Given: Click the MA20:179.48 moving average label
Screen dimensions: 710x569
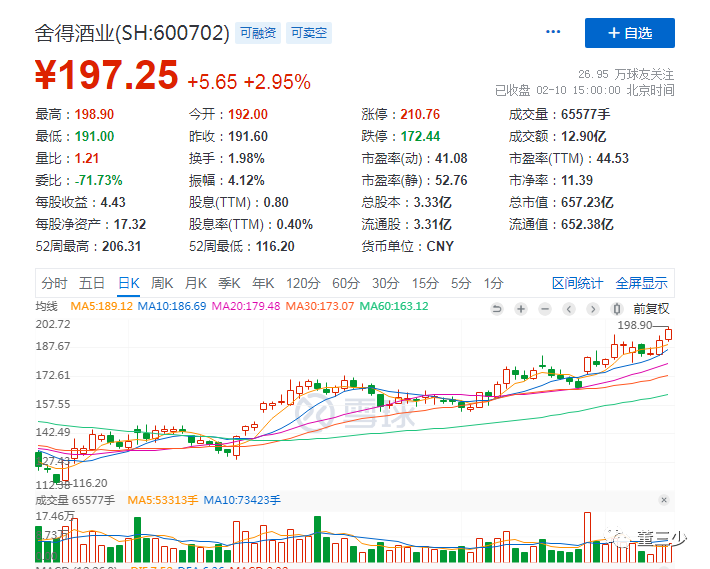Looking at the screenshot, I should [246, 306].
